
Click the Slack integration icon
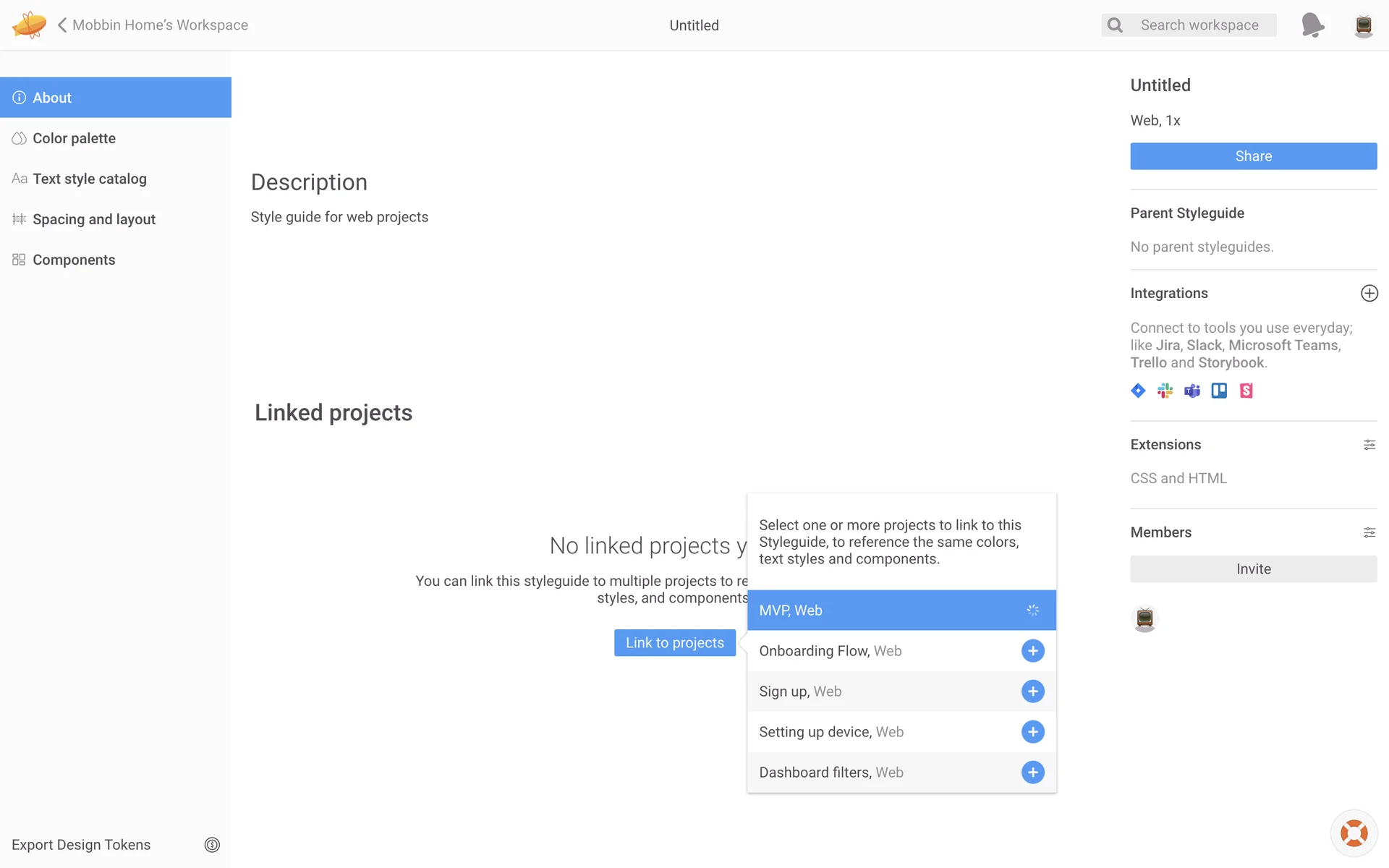pyautogui.click(x=1165, y=391)
